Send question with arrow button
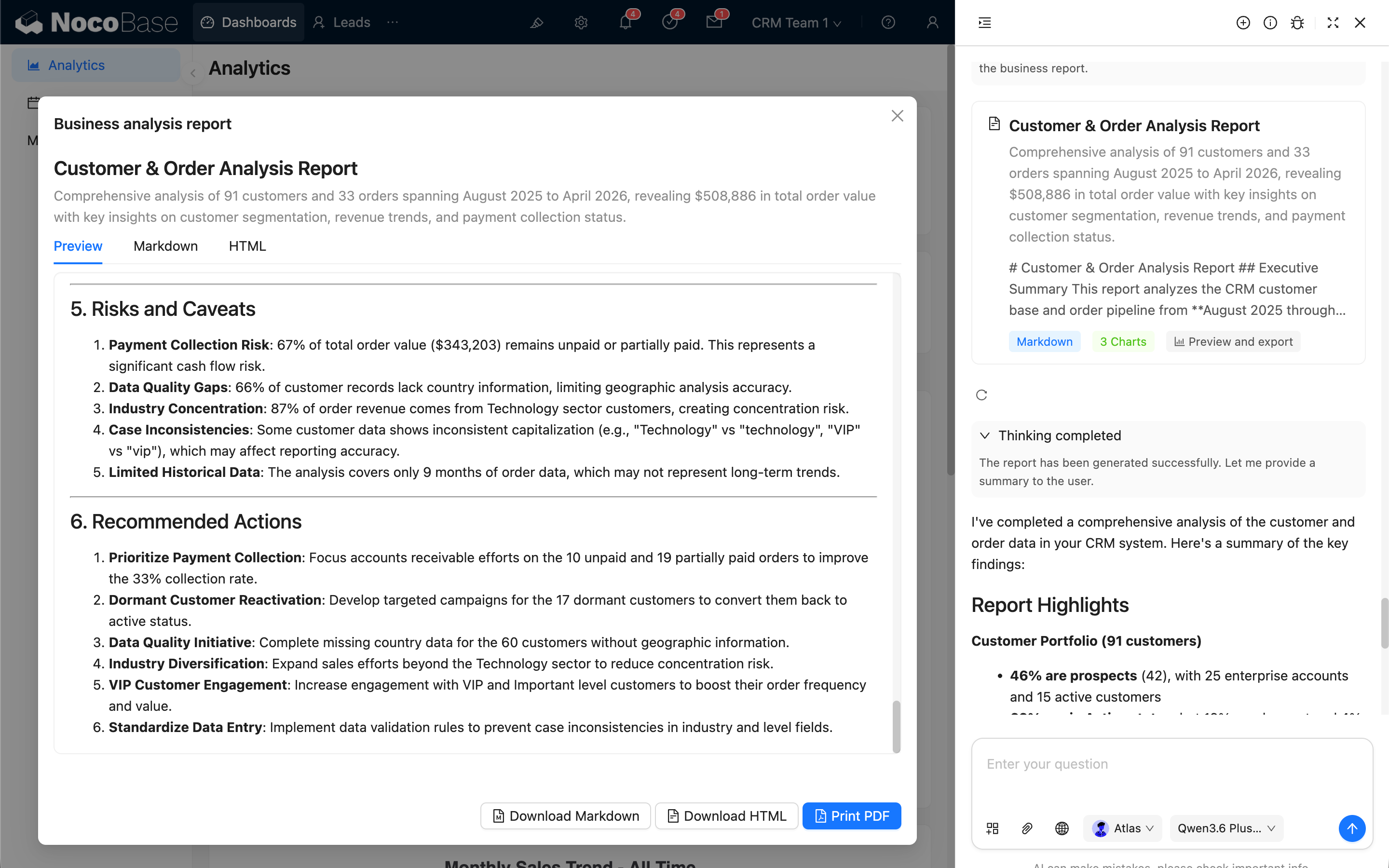Image resolution: width=1389 pixels, height=868 pixels. coord(1352,828)
